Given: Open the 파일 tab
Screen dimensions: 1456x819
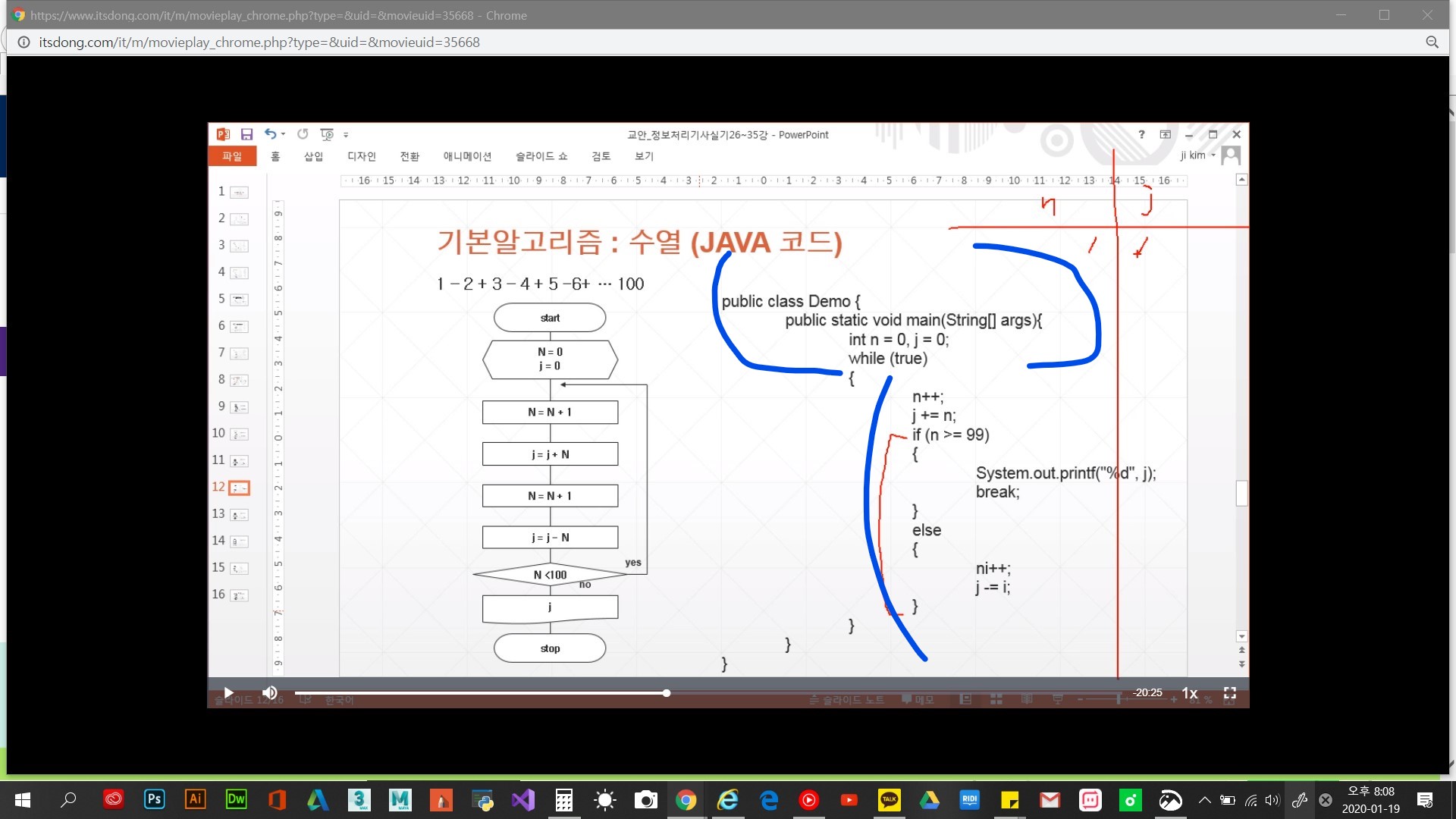Looking at the screenshot, I should (x=232, y=156).
